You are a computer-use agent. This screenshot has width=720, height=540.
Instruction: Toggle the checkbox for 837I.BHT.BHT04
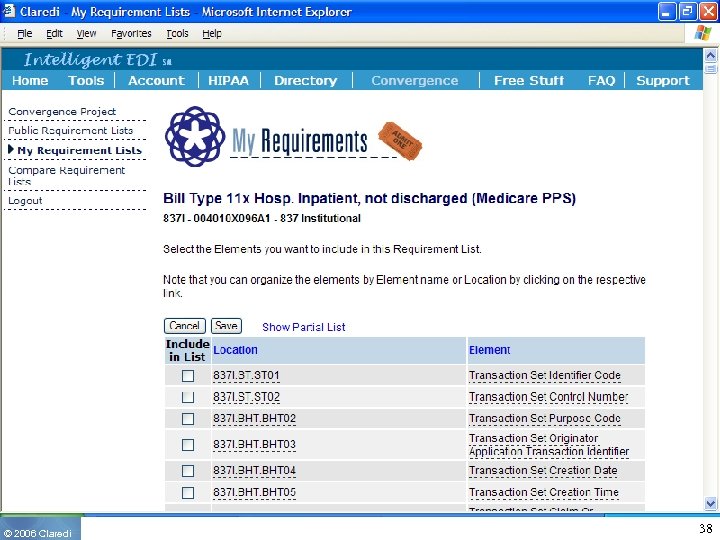click(188, 471)
